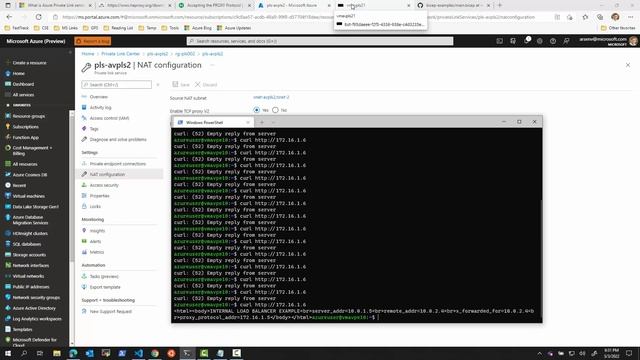Open directories and subscriptions filter icon

coord(513,41)
